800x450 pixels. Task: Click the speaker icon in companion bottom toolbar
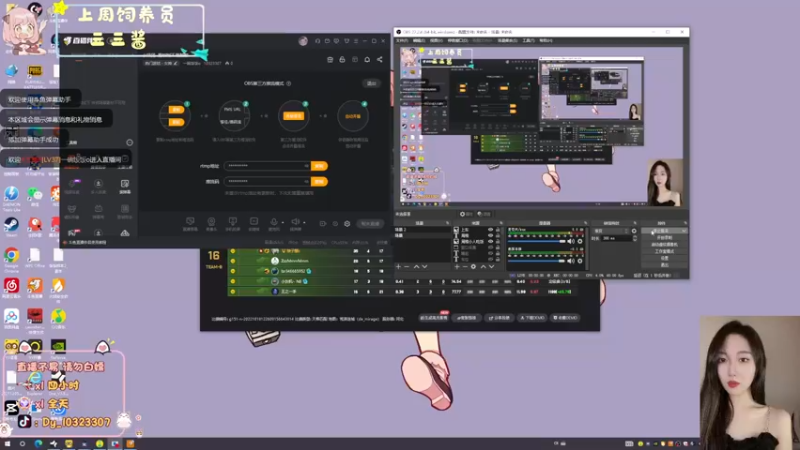[x=295, y=221]
